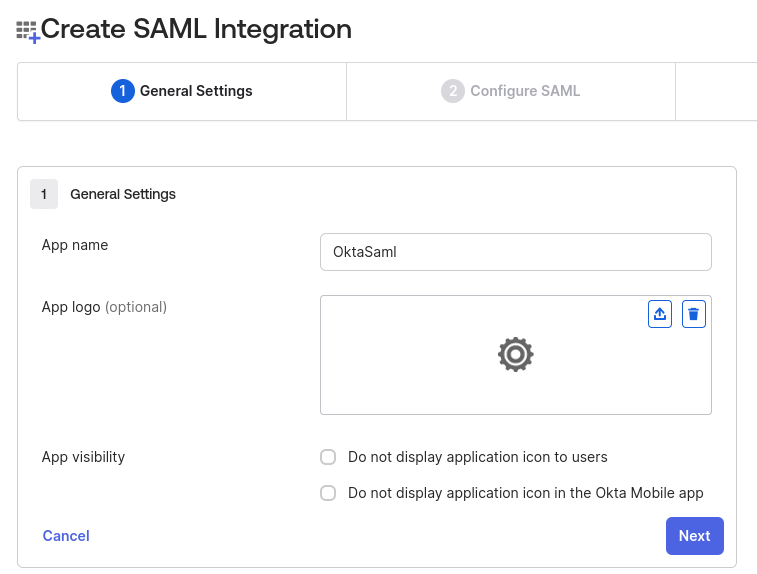Viewport: 757px width, 574px height.
Task: Click the blue step 1 circle
Action: point(122,91)
